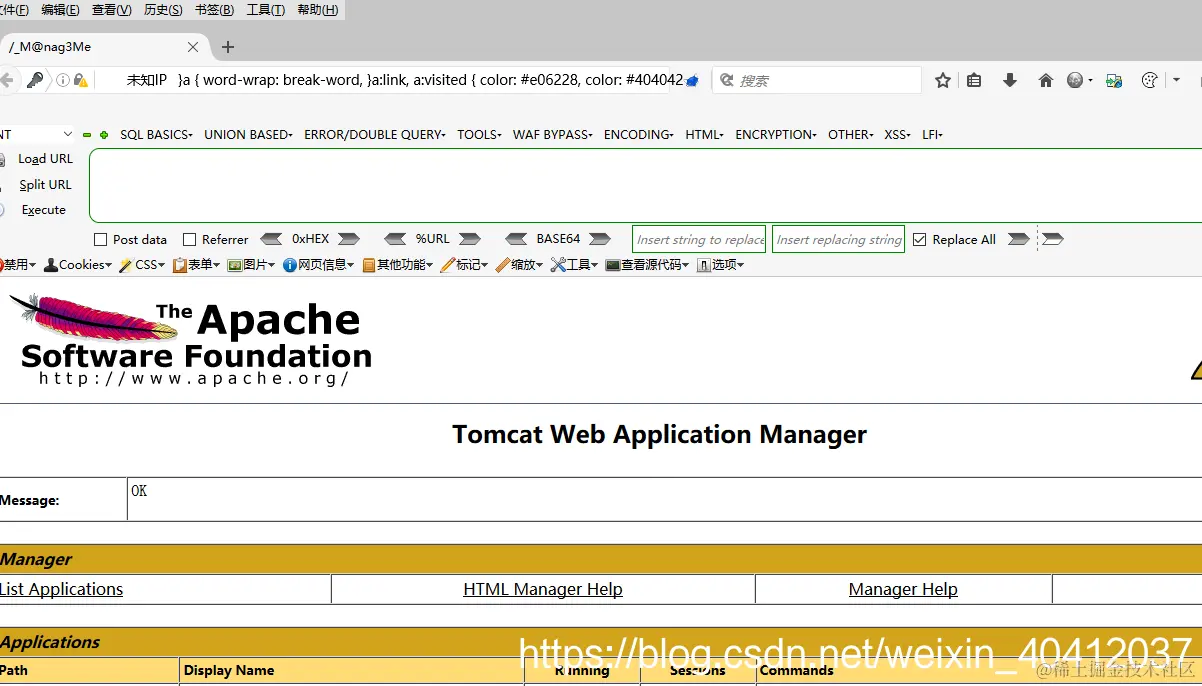Click the lock warning icon in the address bar
Image resolution: width=1202 pixels, height=686 pixels.
coord(80,80)
